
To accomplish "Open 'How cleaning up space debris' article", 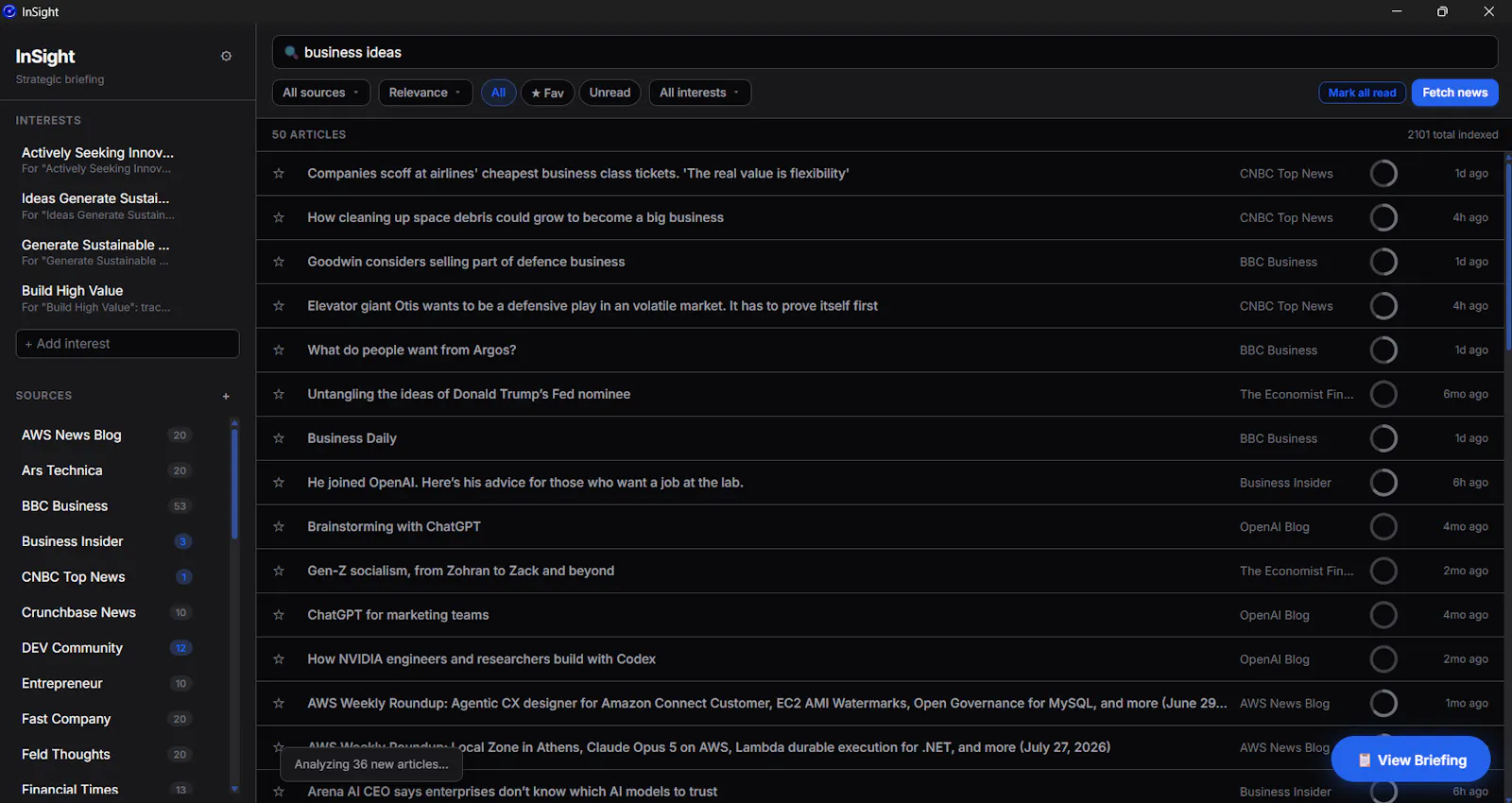I will click(x=515, y=218).
